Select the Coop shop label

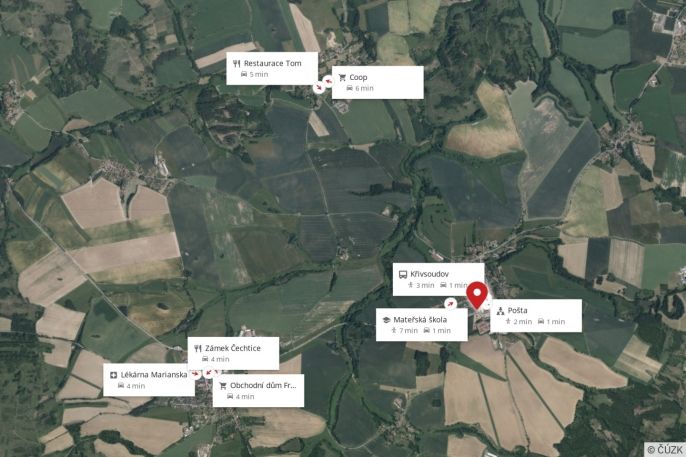tap(378, 82)
